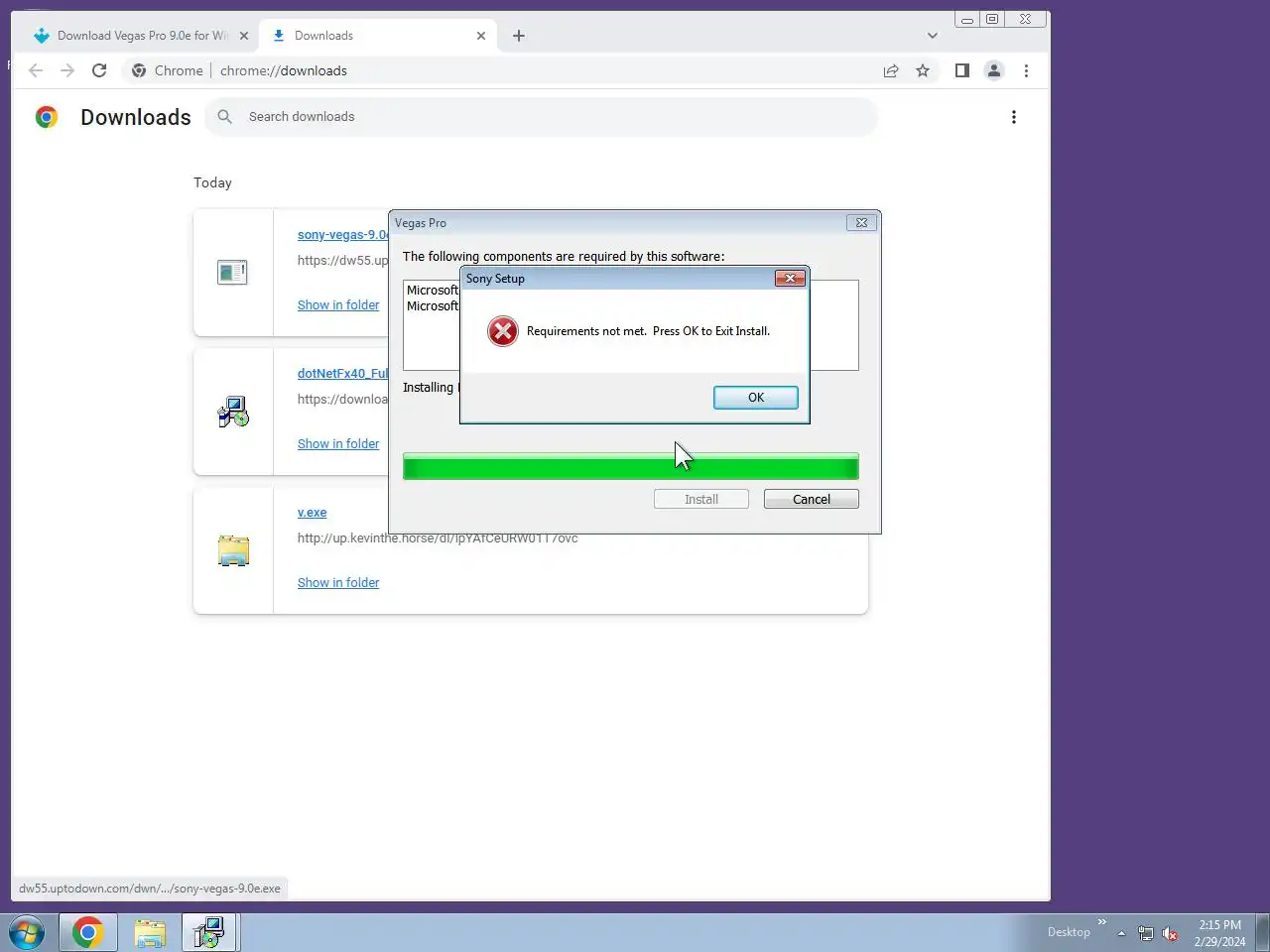Open the tab search dropdown arrow
Image resolution: width=1270 pixels, height=952 pixels.
coord(932,36)
